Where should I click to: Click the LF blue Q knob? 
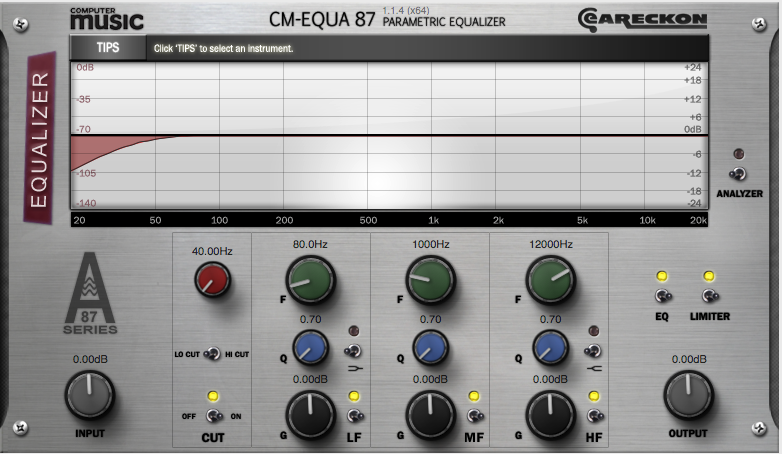point(310,347)
